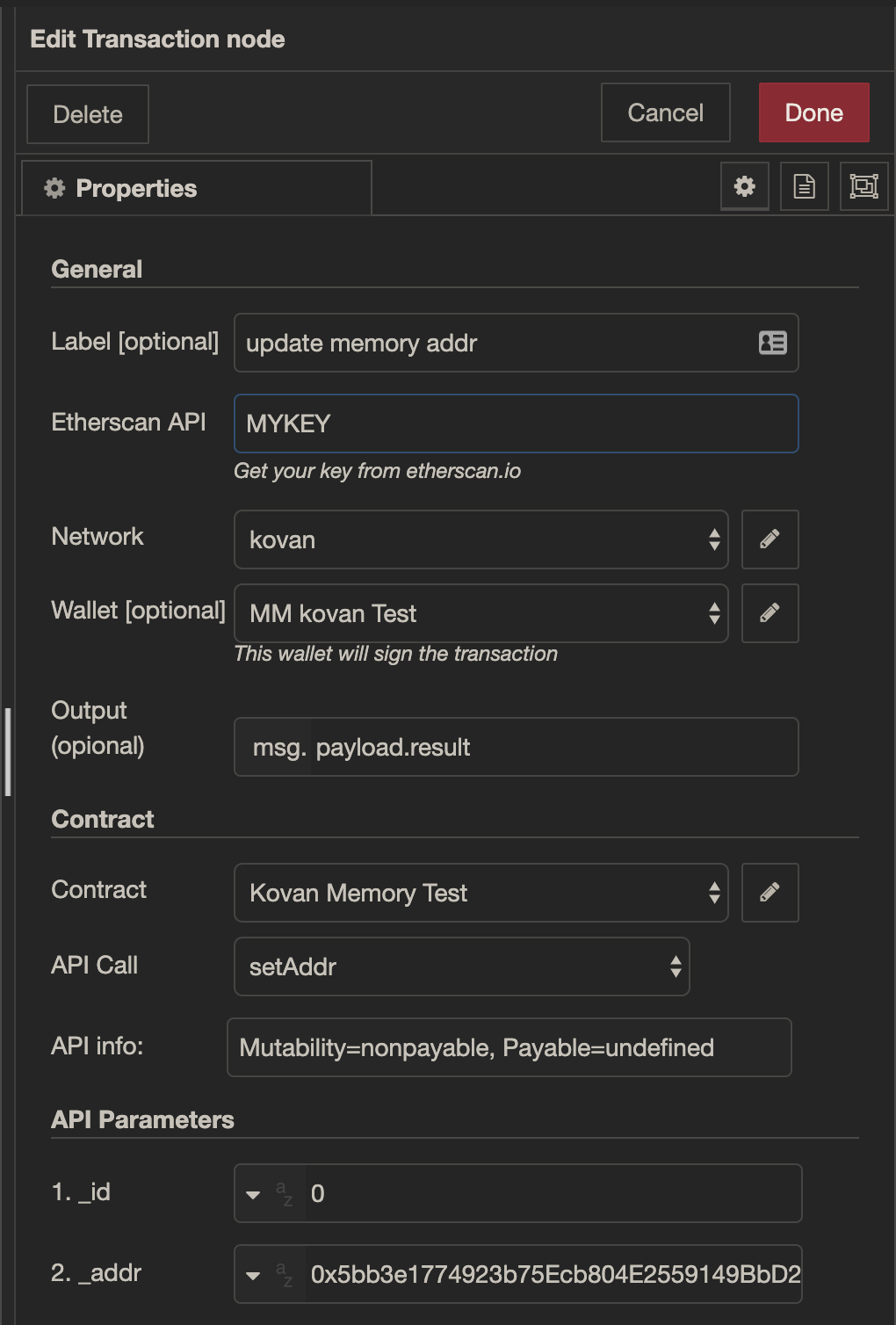
Task: Edit the Kovan Memory Test contract pencil
Action: pos(770,893)
